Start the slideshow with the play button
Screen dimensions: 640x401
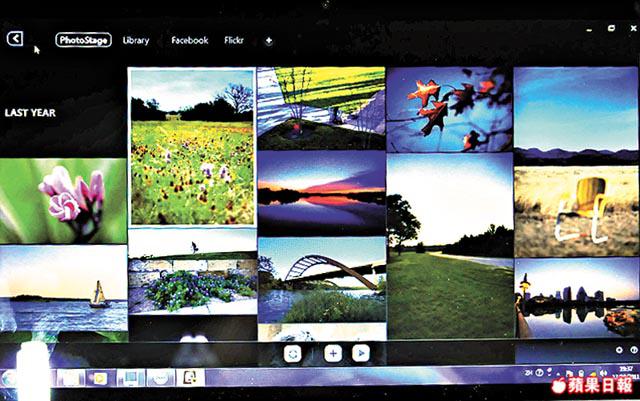click(361, 353)
